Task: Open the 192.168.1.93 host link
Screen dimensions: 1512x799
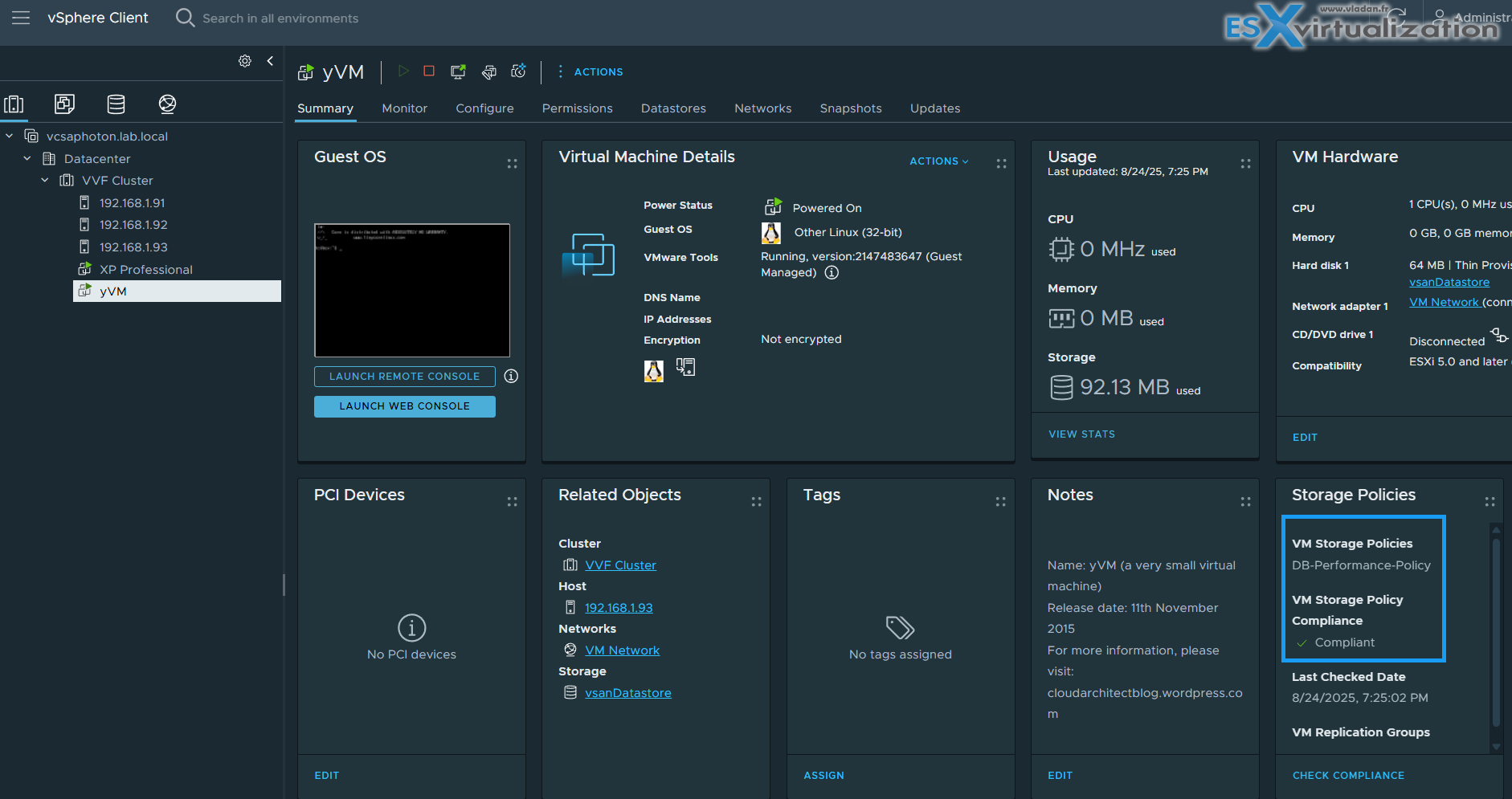Action: point(619,608)
